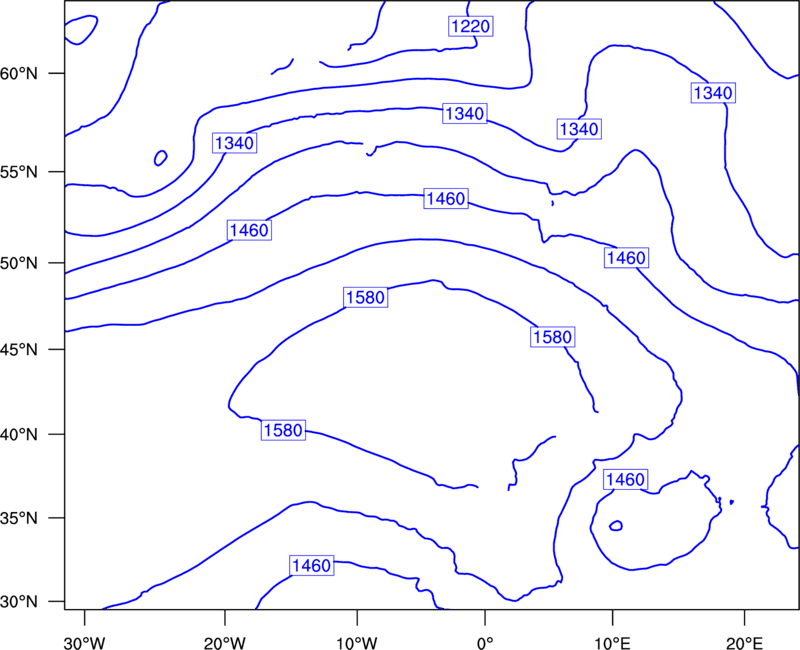Click the 20°E longitude axis label
The width and height of the screenshot is (800, 650).
pyautogui.click(x=744, y=643)
